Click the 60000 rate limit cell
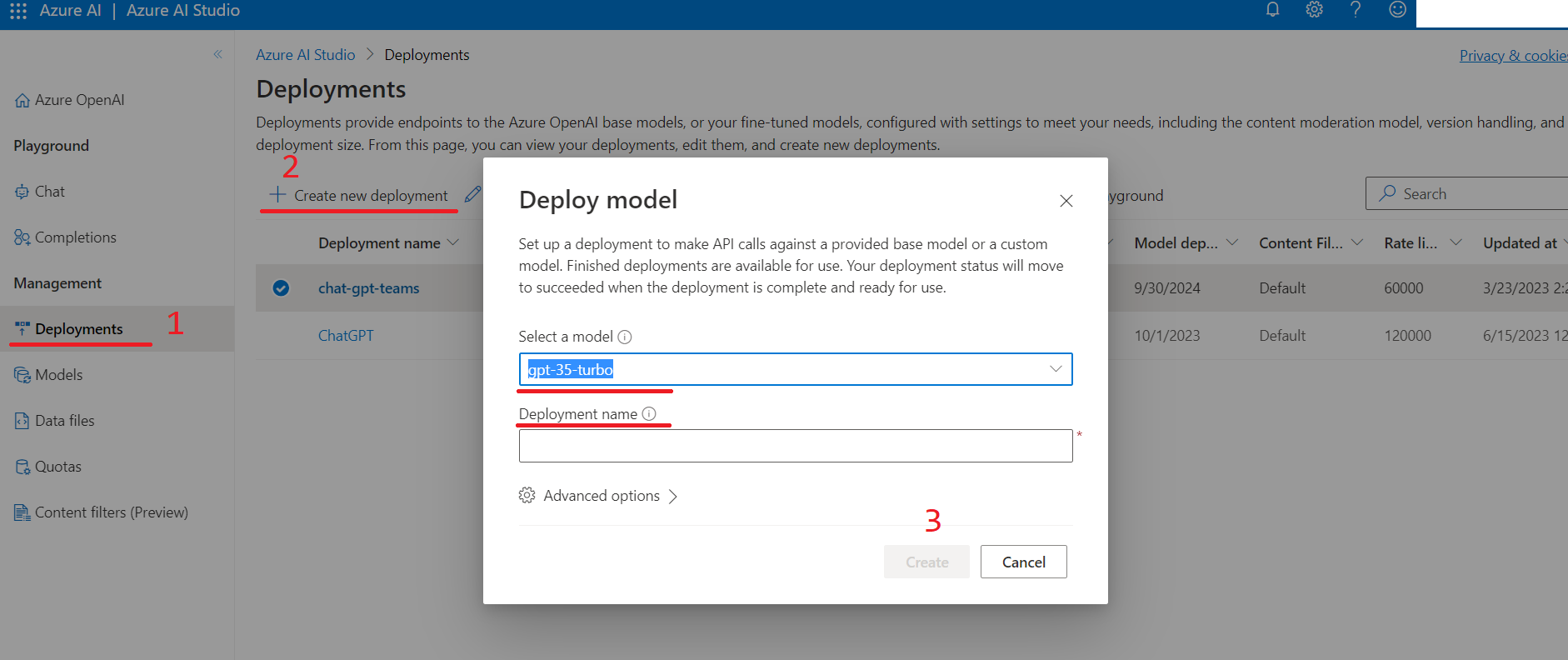 pos(1404,288)
